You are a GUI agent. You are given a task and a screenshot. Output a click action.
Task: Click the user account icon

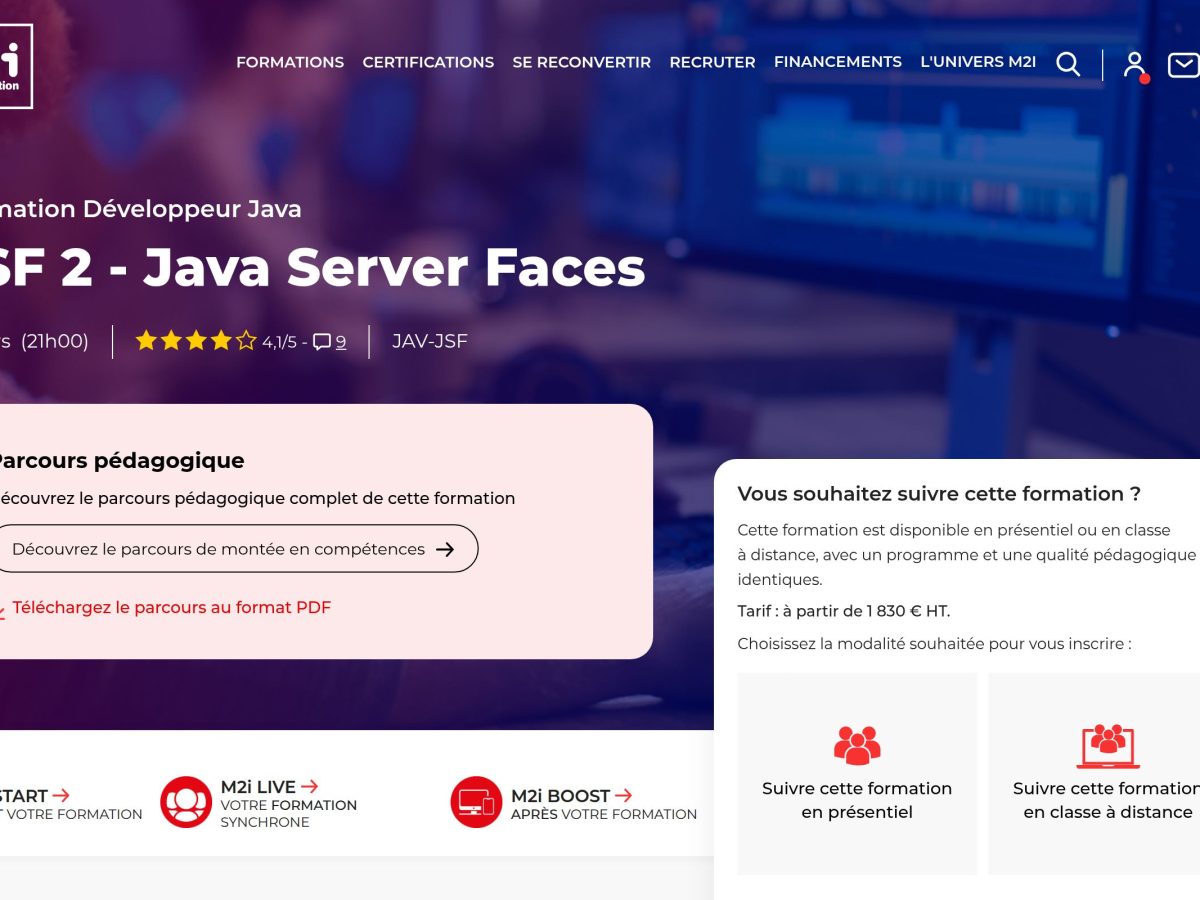pos(1134,64)
